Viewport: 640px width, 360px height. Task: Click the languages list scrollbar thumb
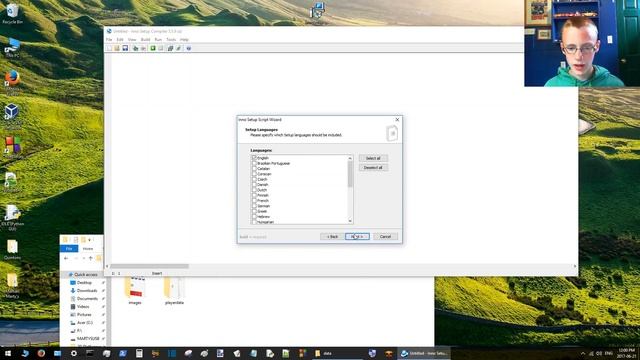coord(350,174)
